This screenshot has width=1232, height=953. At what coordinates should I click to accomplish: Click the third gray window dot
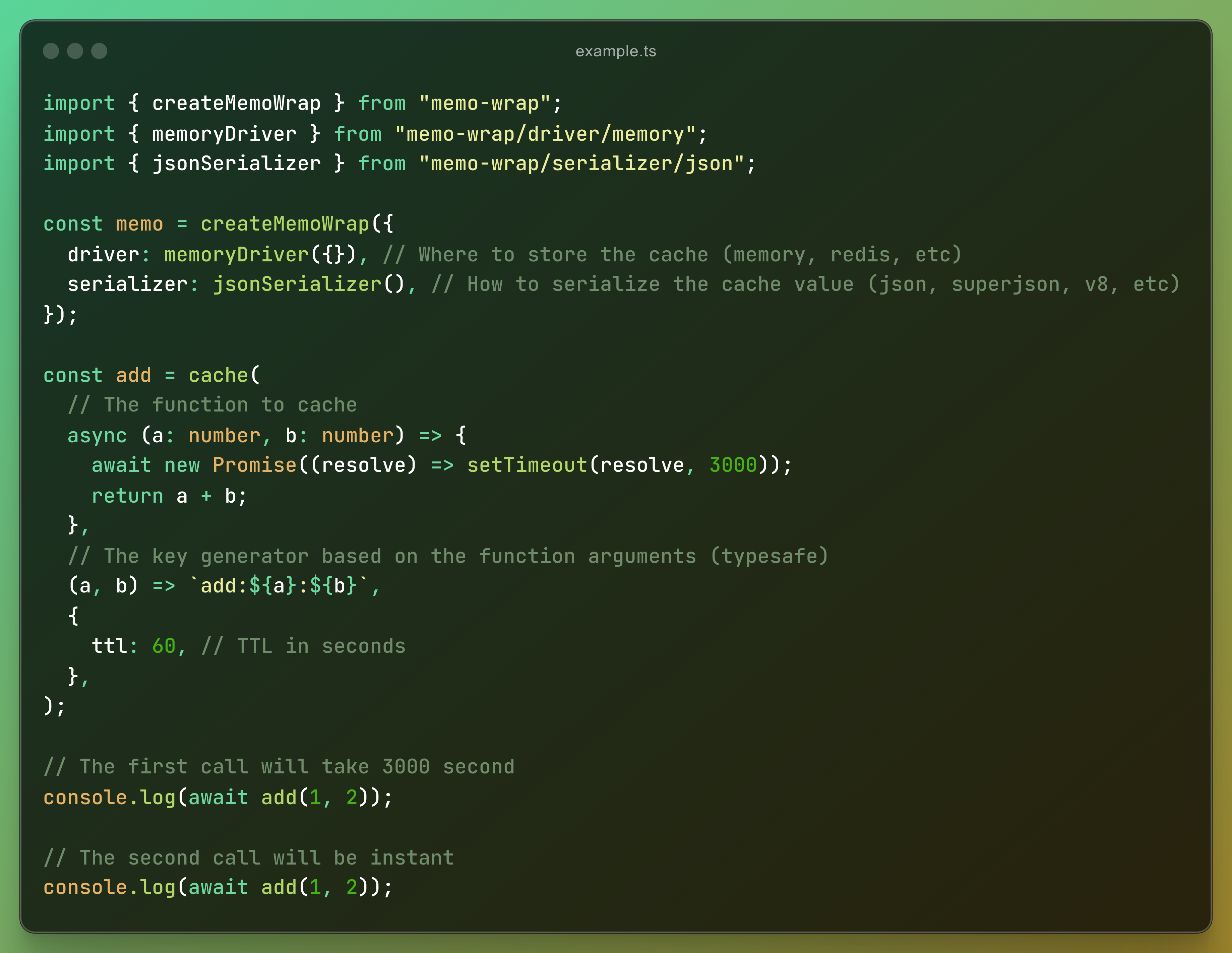pos(99,51)
